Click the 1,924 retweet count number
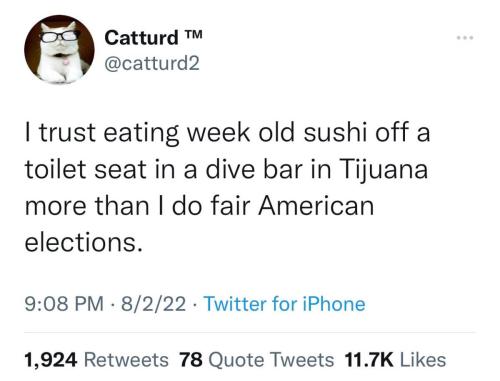Image resolution: width=500 pixels, height=381 pixels. (51, 360)
